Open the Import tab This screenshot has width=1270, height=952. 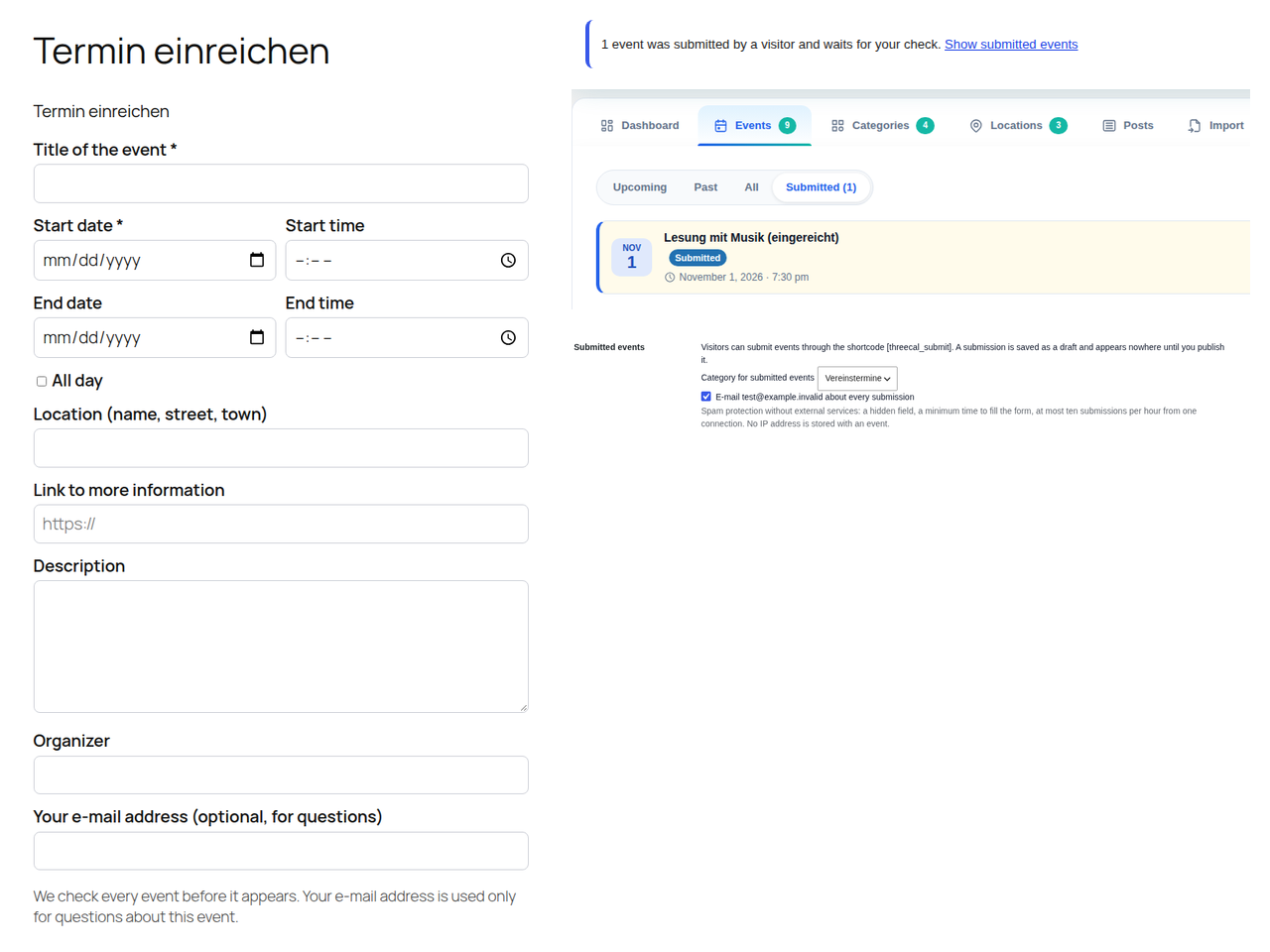pyautogui.click(x=1215, y=126)
